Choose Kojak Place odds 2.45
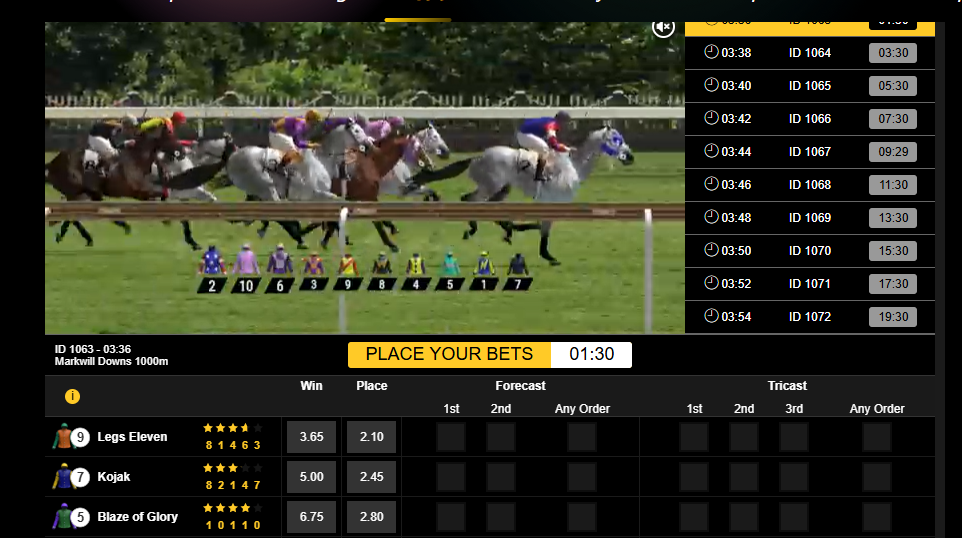962x538 pixels. [371, 477]
